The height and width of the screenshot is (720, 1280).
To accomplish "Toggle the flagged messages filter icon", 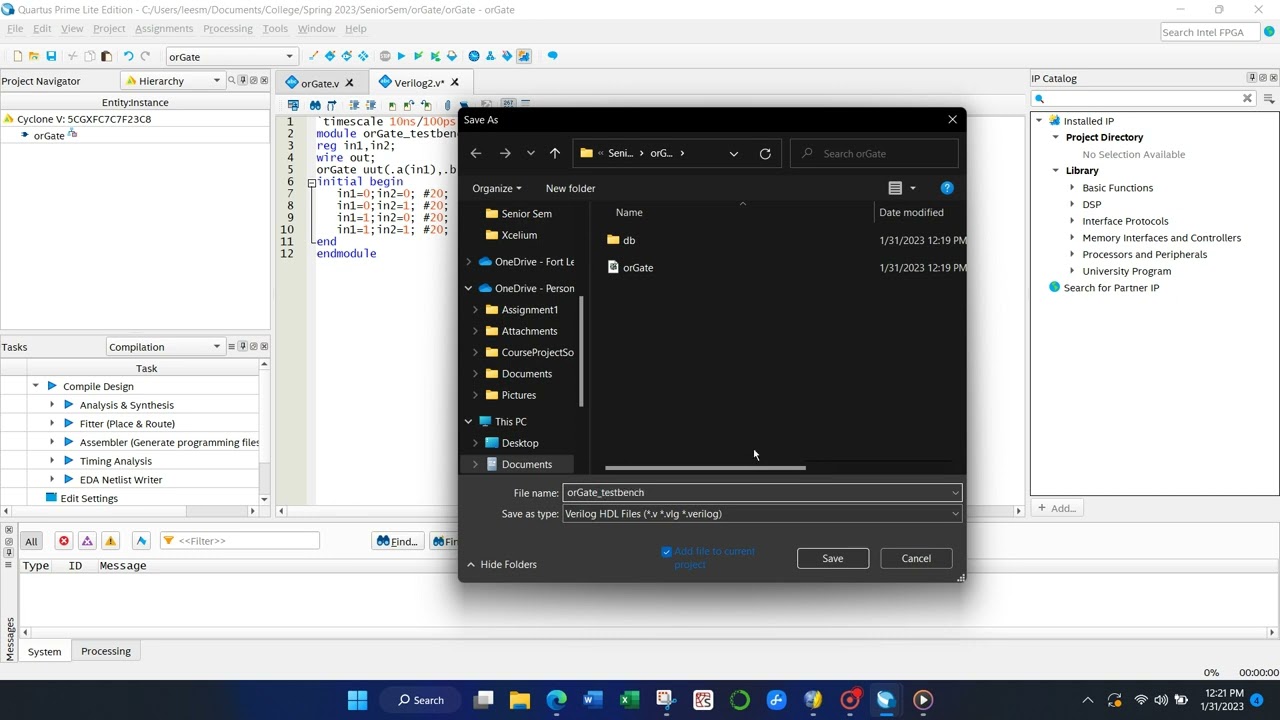I will click(141, 541).
